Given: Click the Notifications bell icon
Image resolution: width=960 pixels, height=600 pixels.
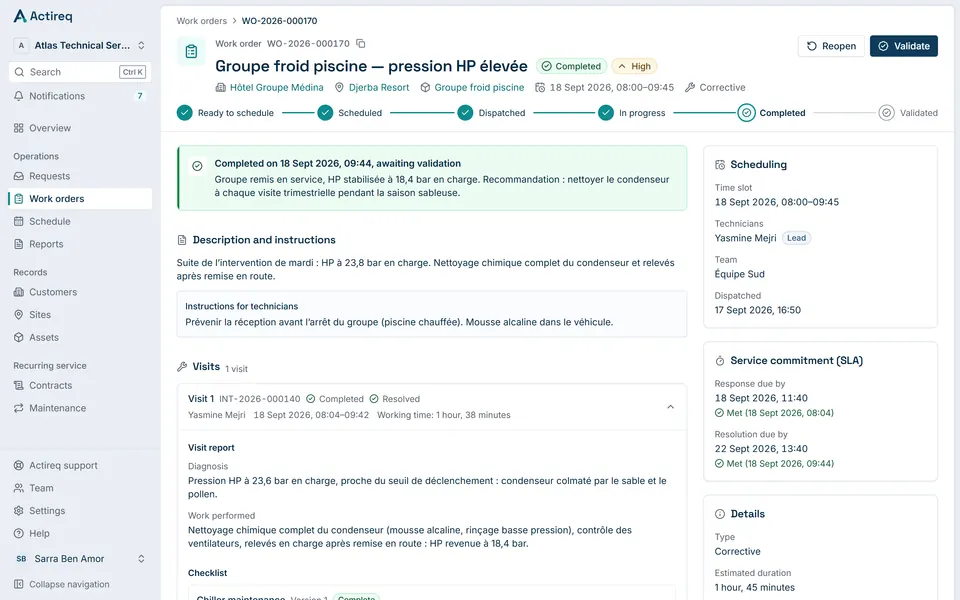Looking at the screenshot, I should pyautogui.click(x=19, y=96).
